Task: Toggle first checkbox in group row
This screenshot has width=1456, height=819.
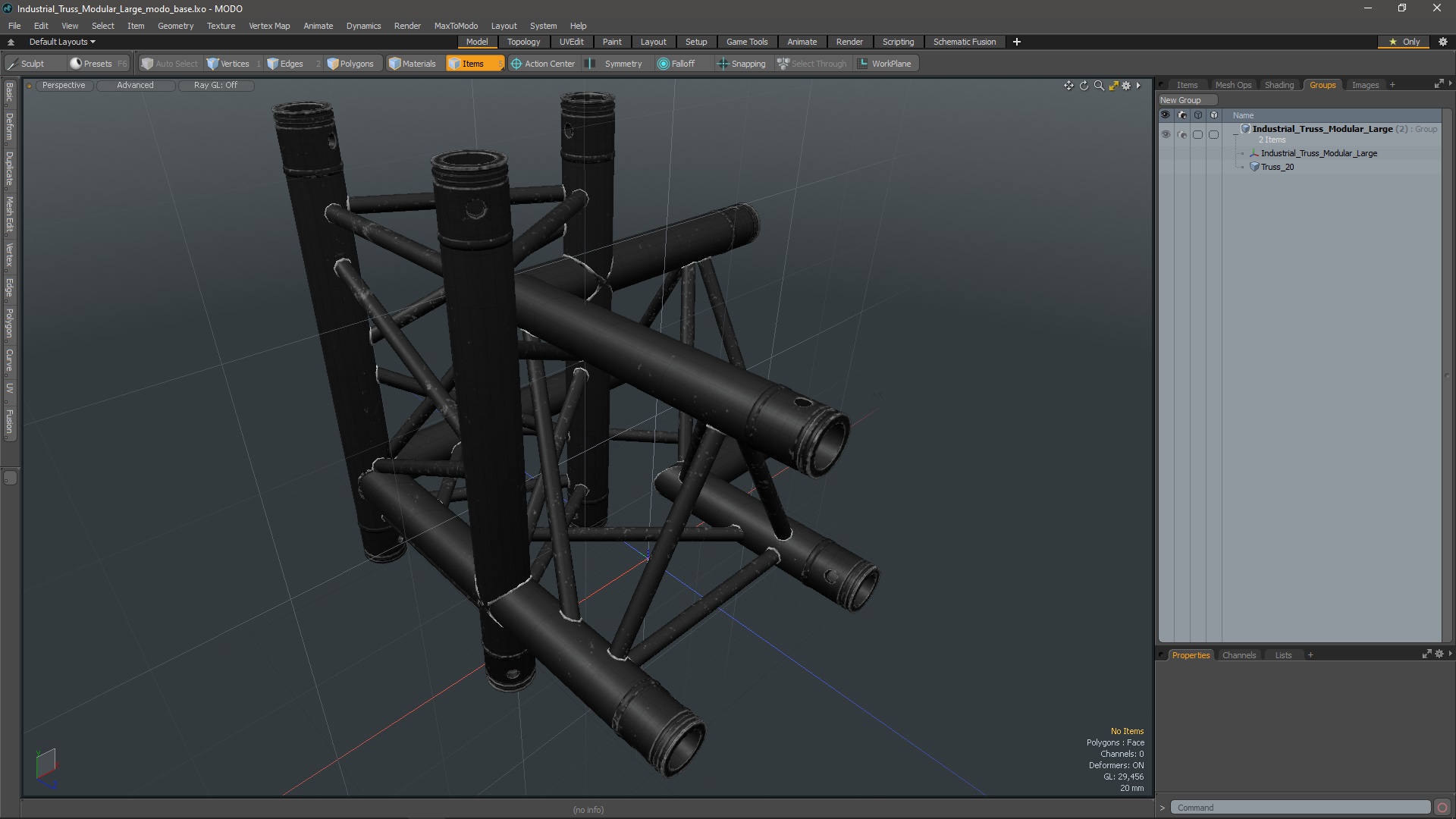Action: (x=1198, y=134)
